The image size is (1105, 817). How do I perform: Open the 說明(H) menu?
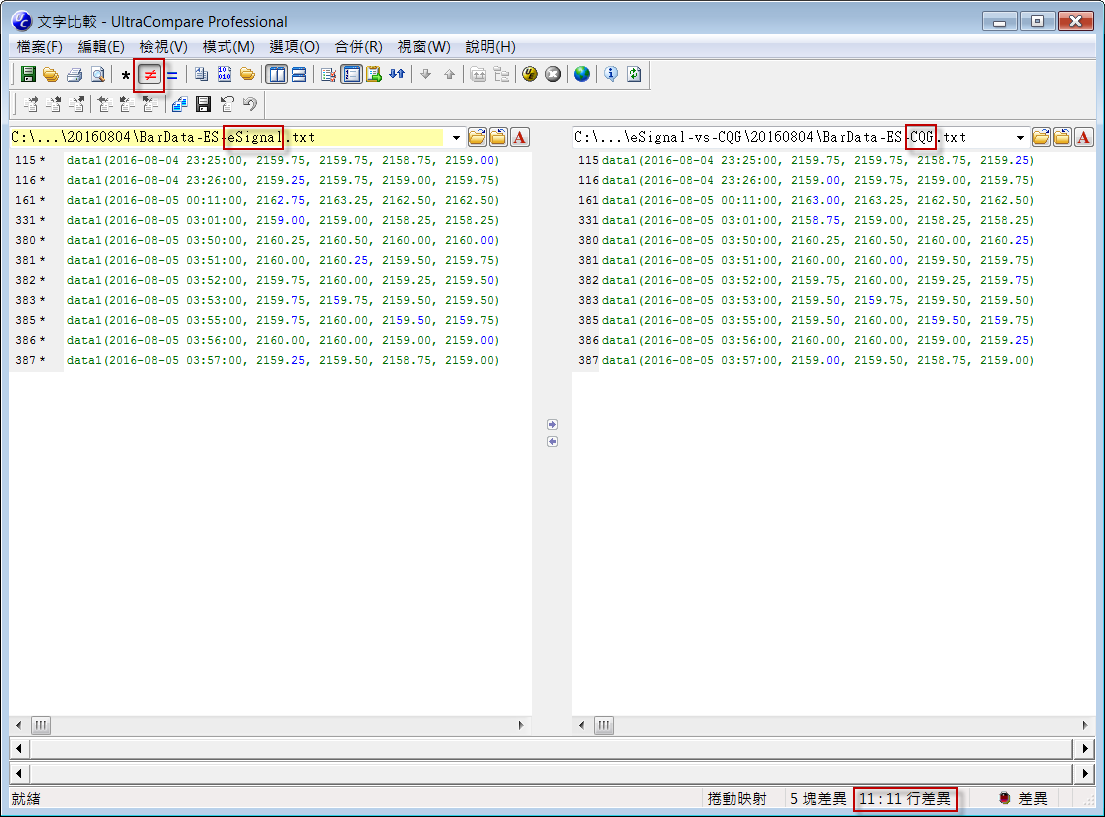490,47
